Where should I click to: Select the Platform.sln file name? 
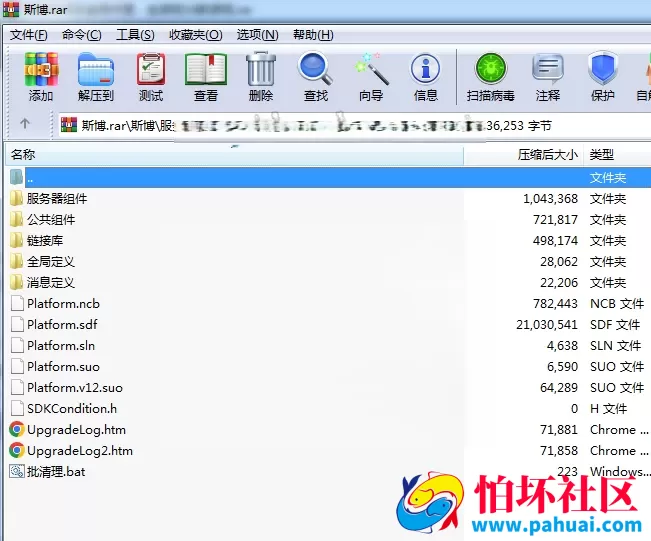click(x=61, y=346)
